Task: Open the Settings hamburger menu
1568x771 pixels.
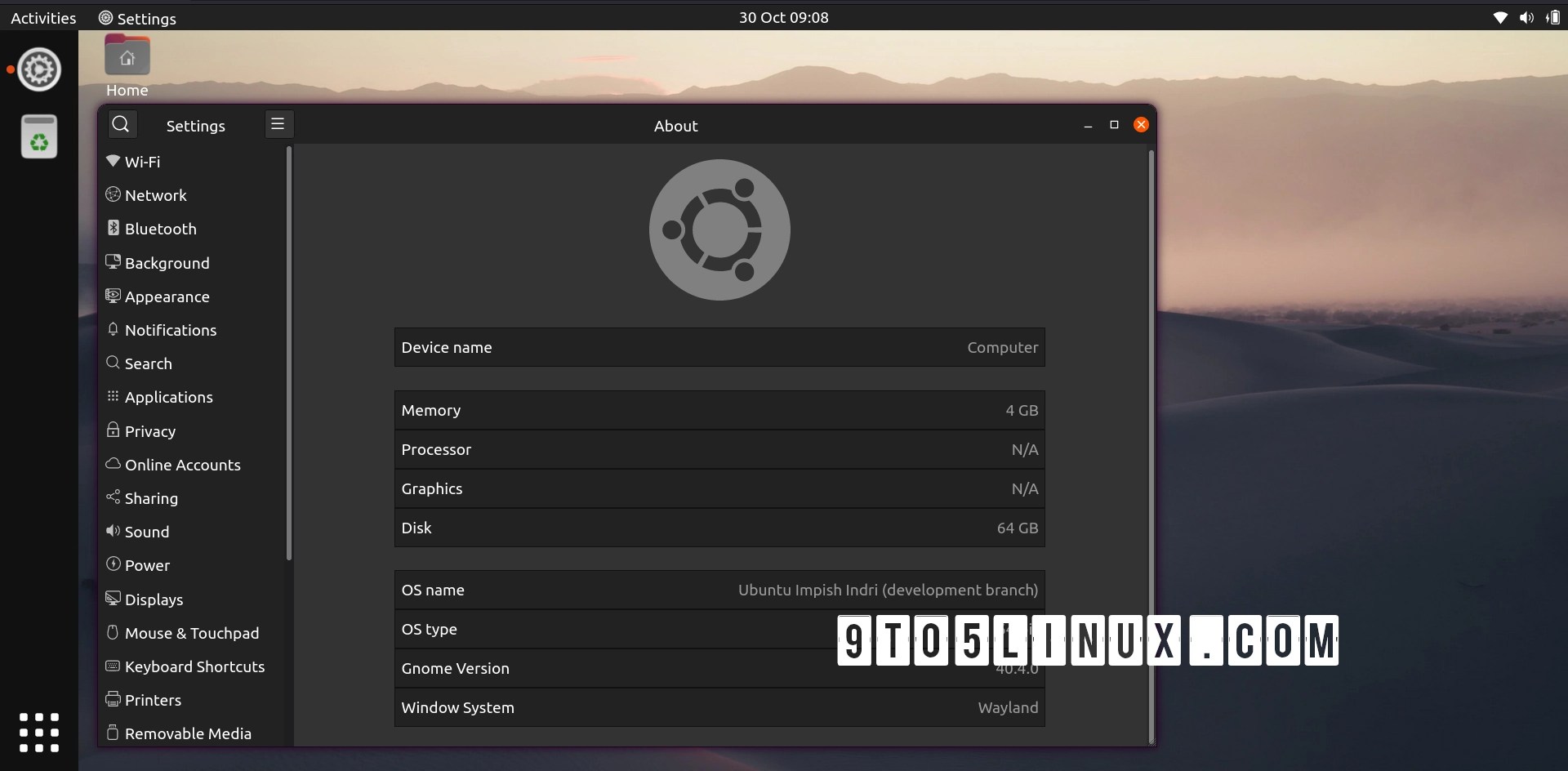Action: [x=278, y=124]
